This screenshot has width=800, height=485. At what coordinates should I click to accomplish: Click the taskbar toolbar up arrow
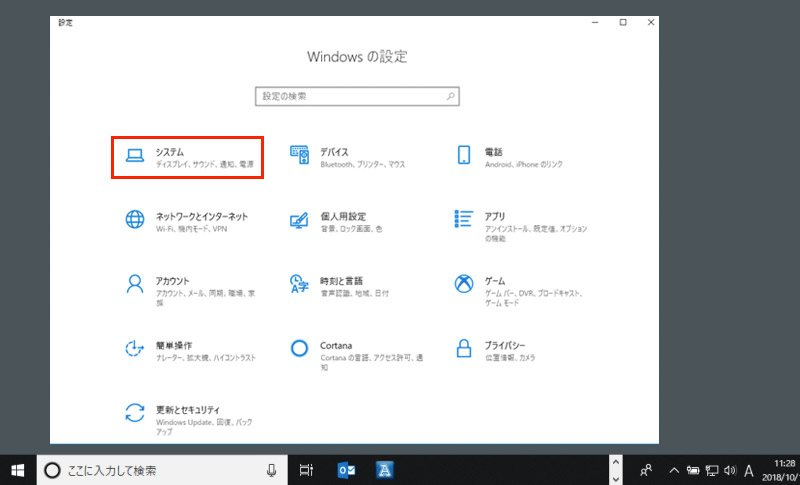tap(615, 462)
